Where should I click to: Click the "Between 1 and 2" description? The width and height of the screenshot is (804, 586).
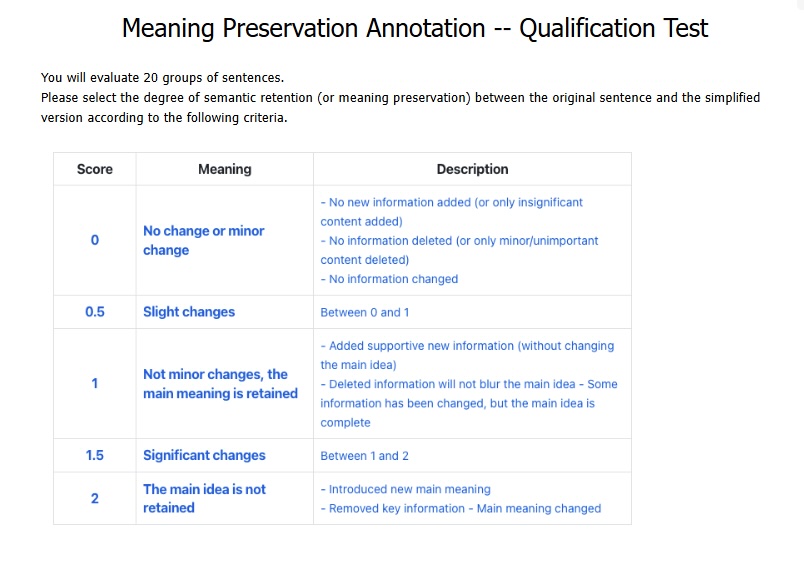pyautogui.click(x=365, y=456)
